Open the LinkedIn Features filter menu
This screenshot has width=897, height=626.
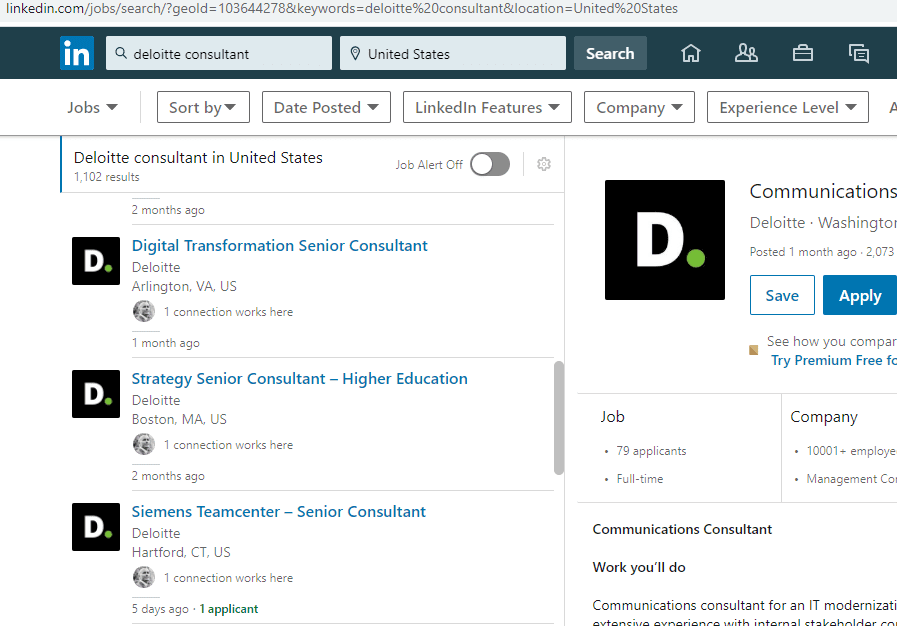tap(487, 107)
